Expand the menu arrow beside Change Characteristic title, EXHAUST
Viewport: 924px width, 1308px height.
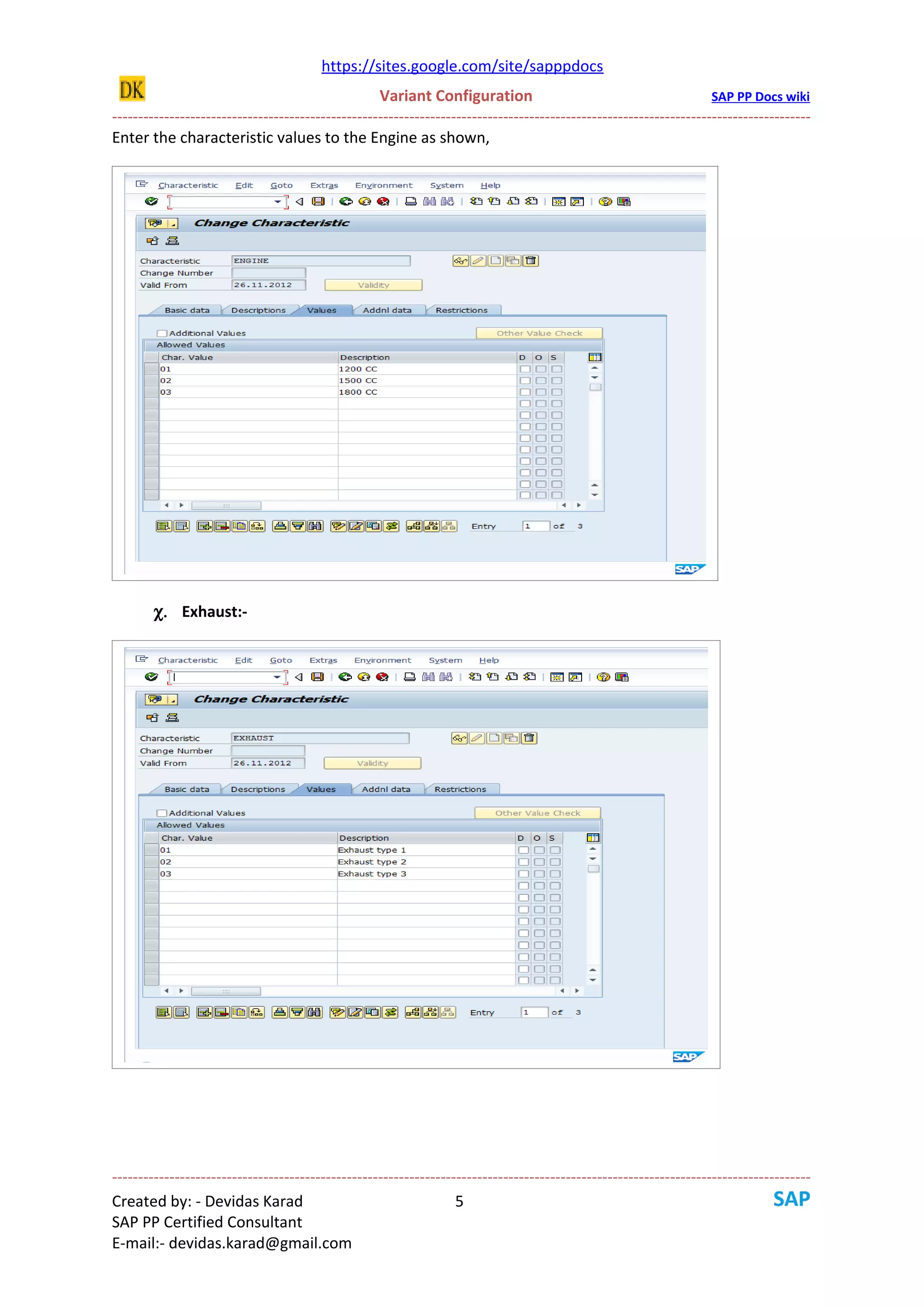172,700
